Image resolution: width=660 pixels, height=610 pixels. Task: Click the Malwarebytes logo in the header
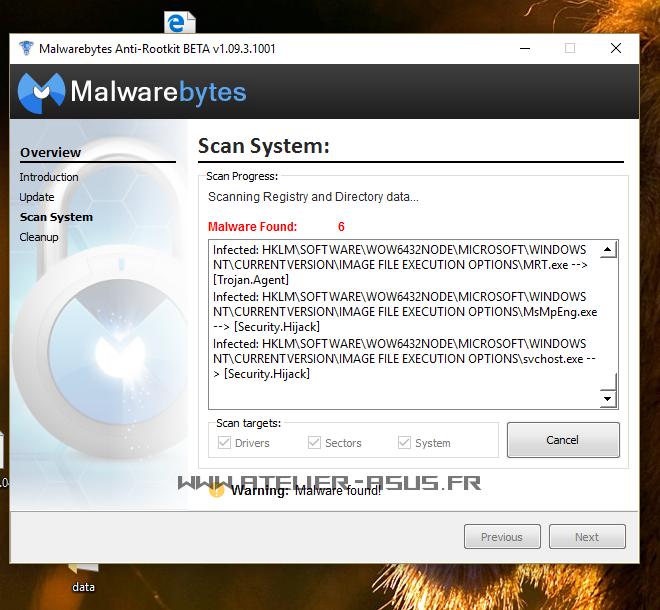click(x=132, y=93)
